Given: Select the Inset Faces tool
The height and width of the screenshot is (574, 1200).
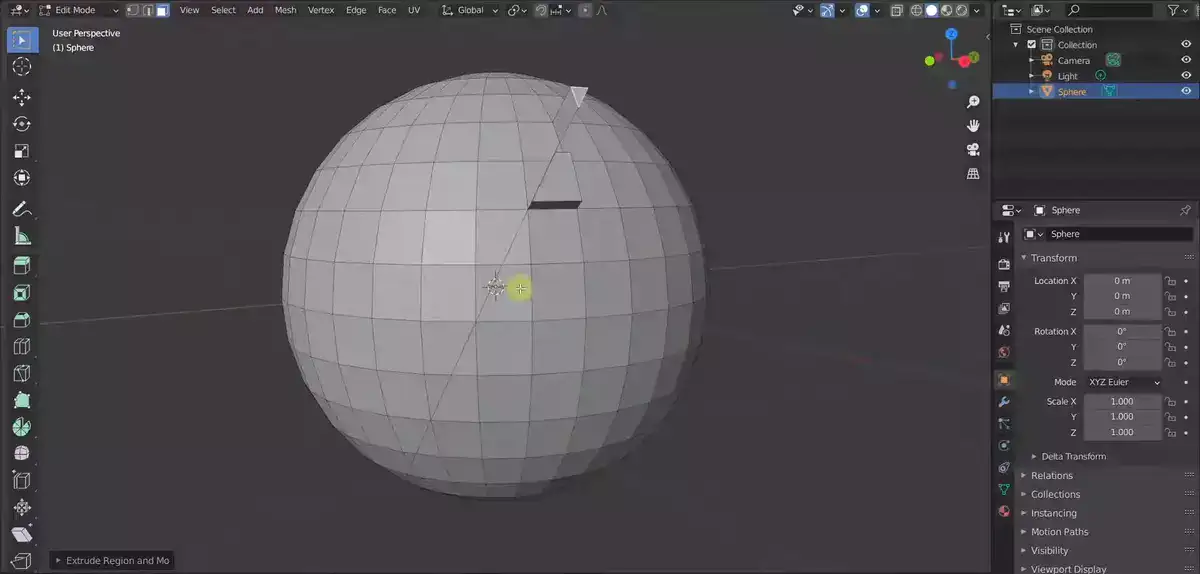Looking at the screenshot, I should click(21, 293).
